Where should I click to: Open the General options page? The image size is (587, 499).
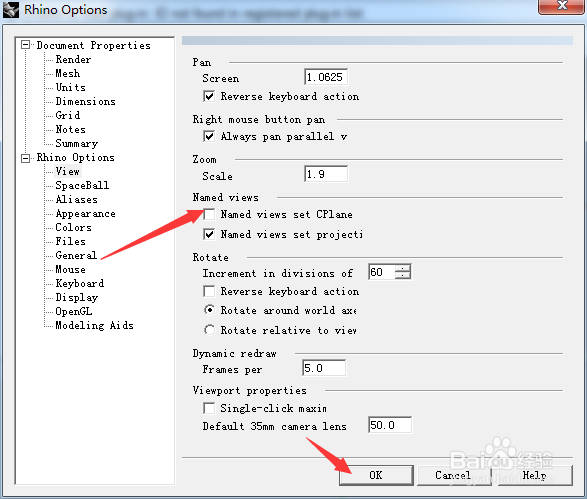[76, 255]
